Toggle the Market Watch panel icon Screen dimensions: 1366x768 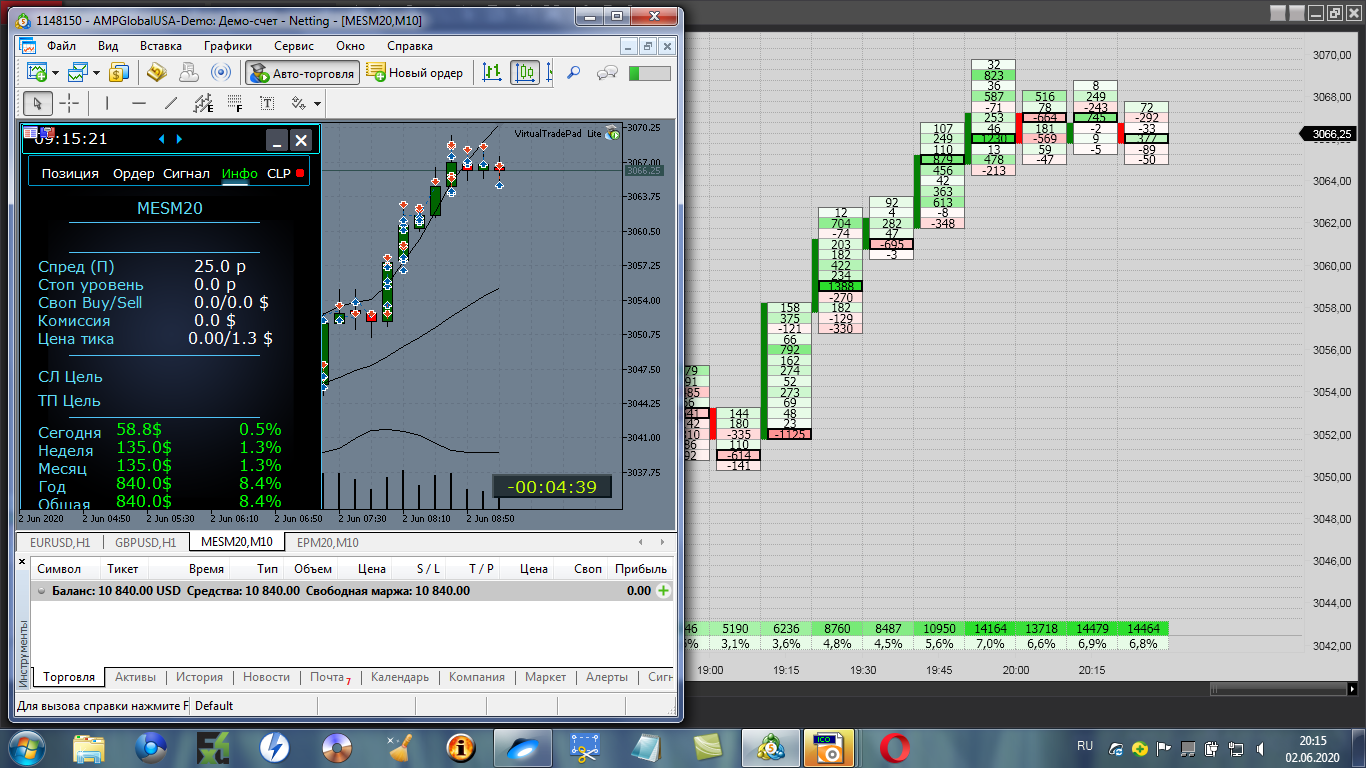click(120, 72)
